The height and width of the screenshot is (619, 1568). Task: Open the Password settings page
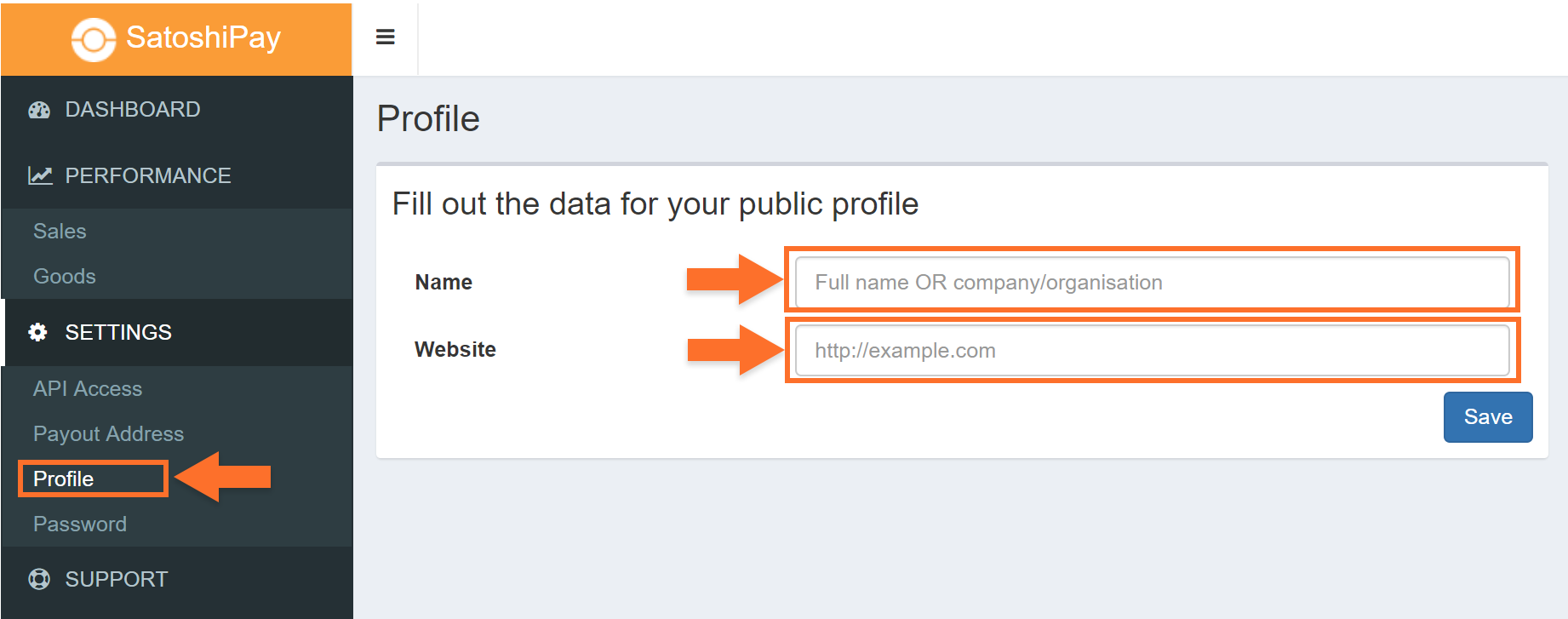point(80,524)
